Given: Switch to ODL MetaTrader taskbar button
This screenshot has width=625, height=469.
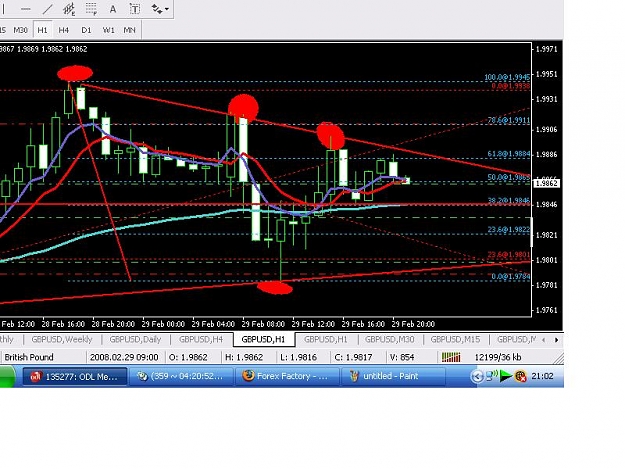Looking at the screenshot, I should click(75, 376).
